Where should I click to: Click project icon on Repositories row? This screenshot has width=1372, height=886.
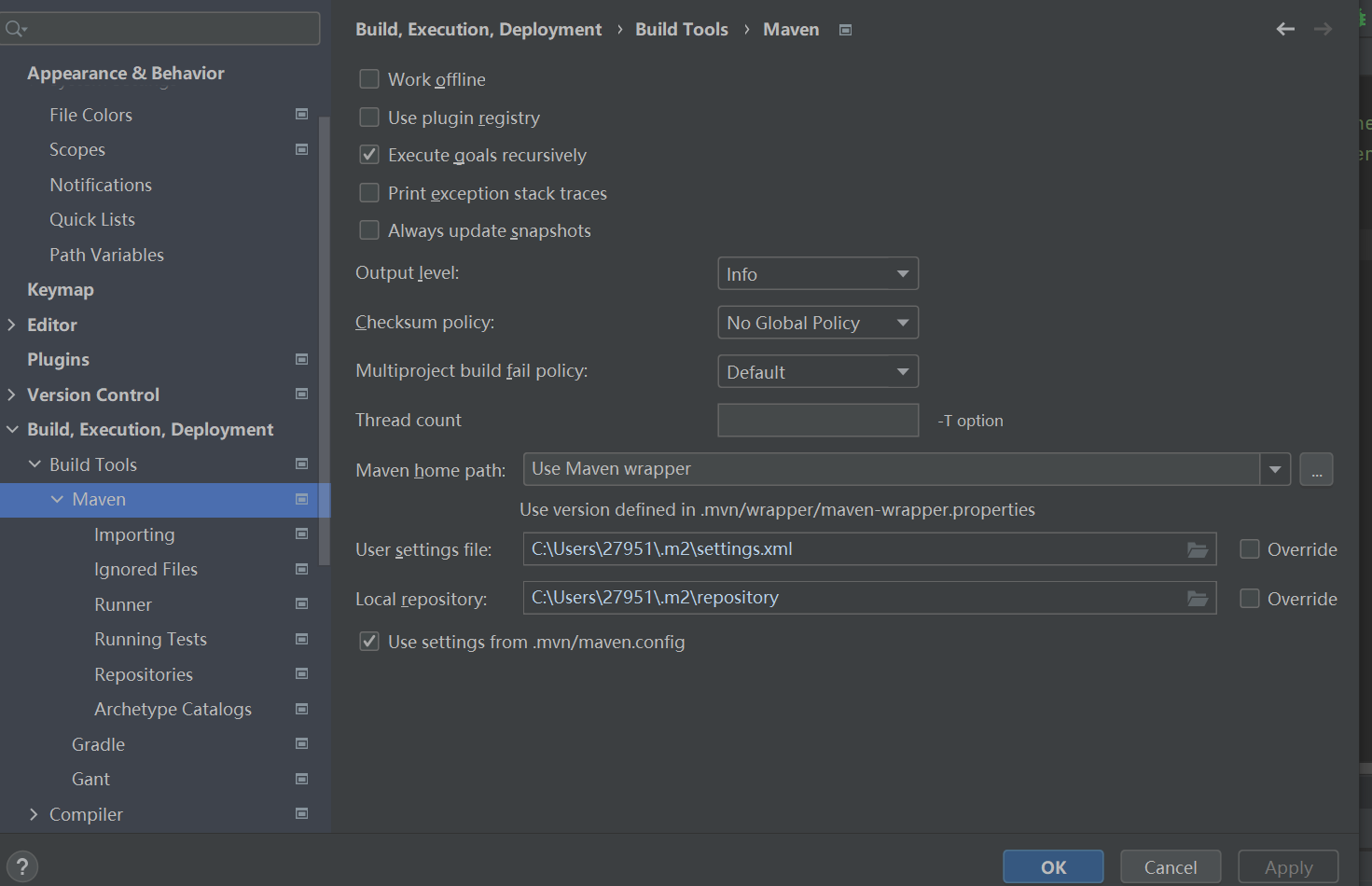[x=301, y=673]
